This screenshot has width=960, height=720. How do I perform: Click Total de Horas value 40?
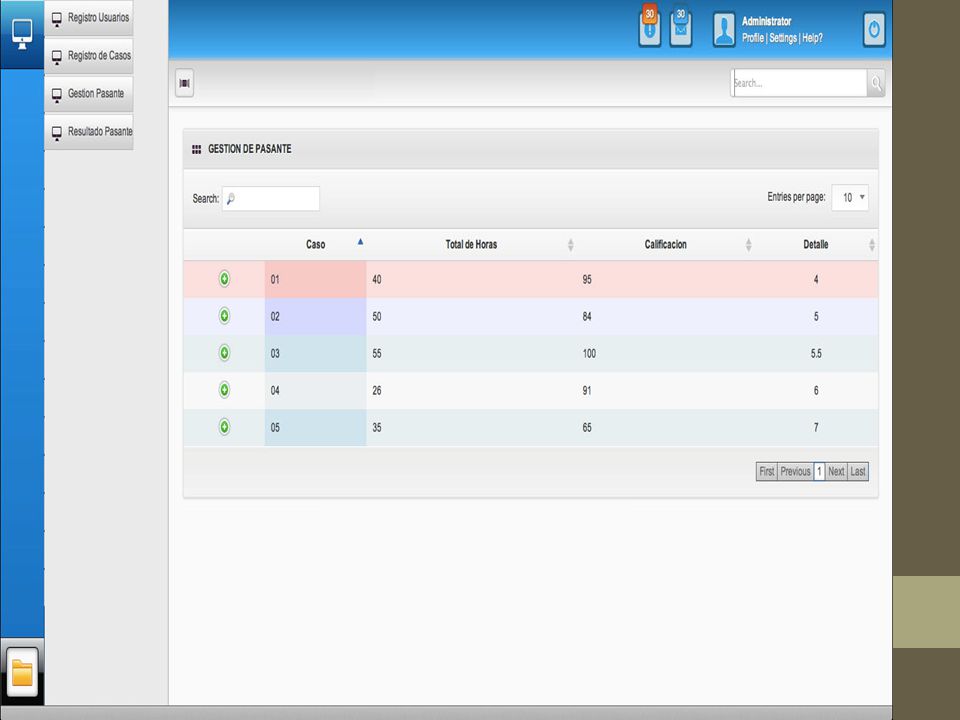377,280
